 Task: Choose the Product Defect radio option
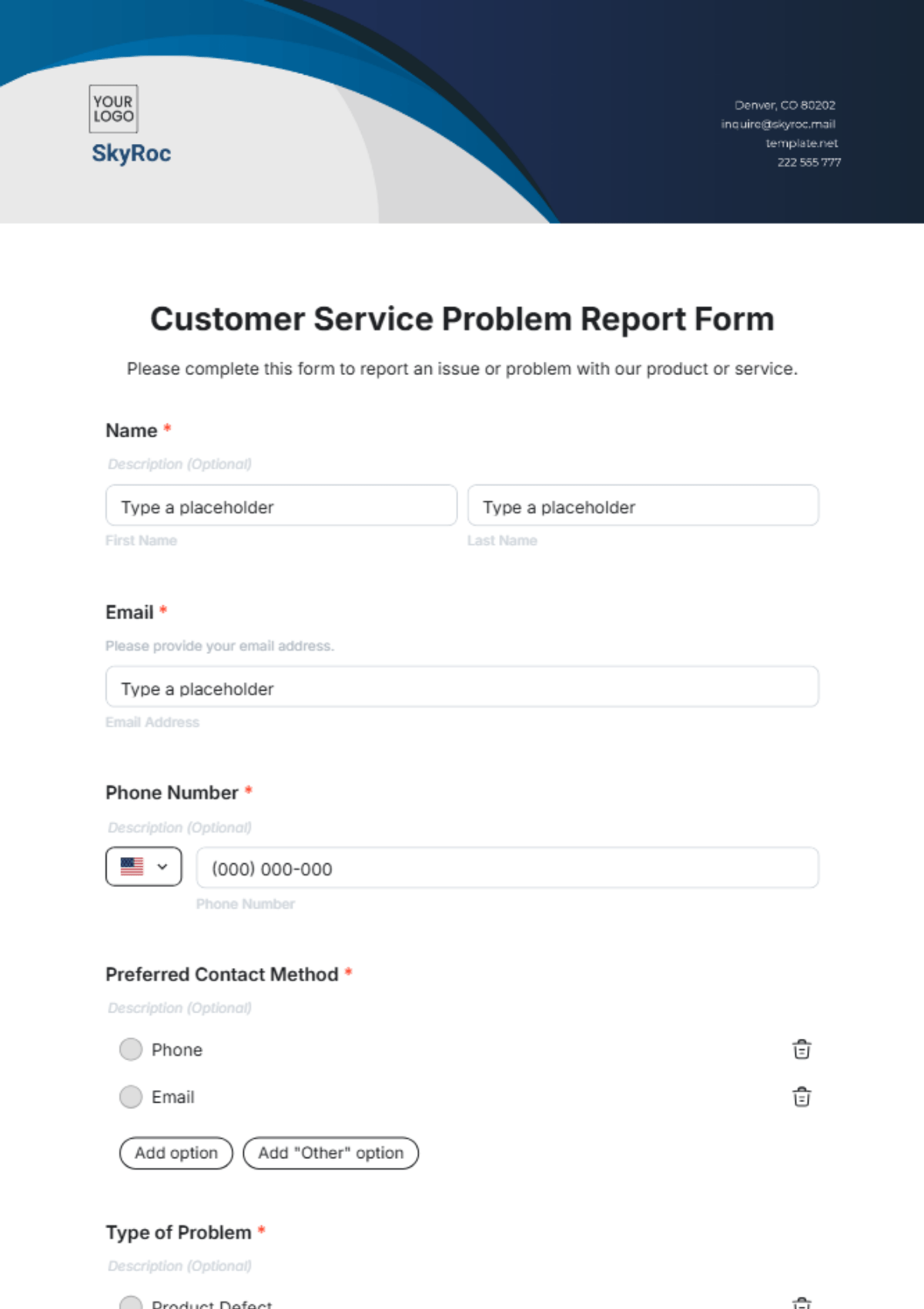coord(131,1303)
